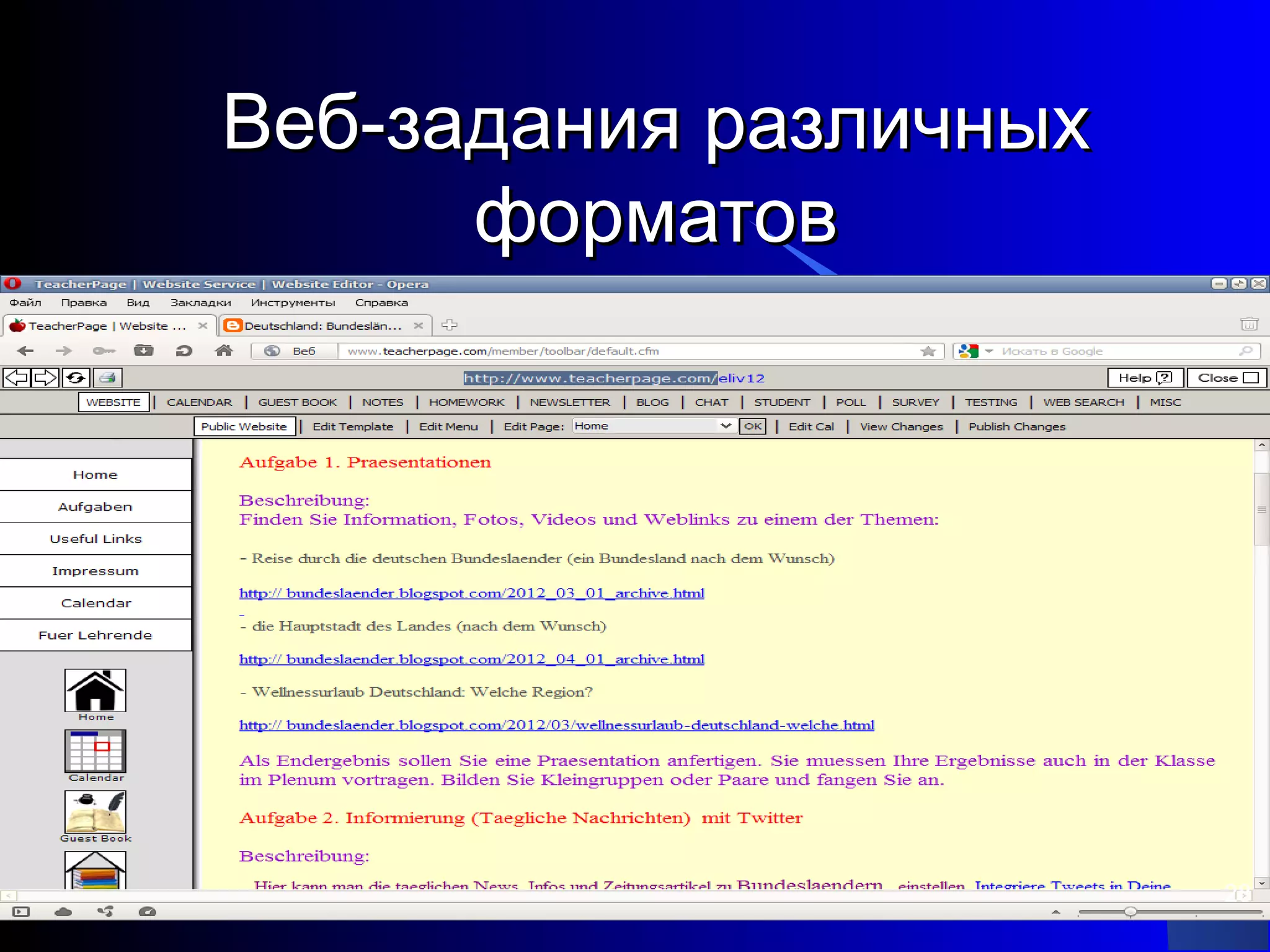Open the WEB SEARCH section
This screenshot has height=952, width=1270.
[1083, 402]
